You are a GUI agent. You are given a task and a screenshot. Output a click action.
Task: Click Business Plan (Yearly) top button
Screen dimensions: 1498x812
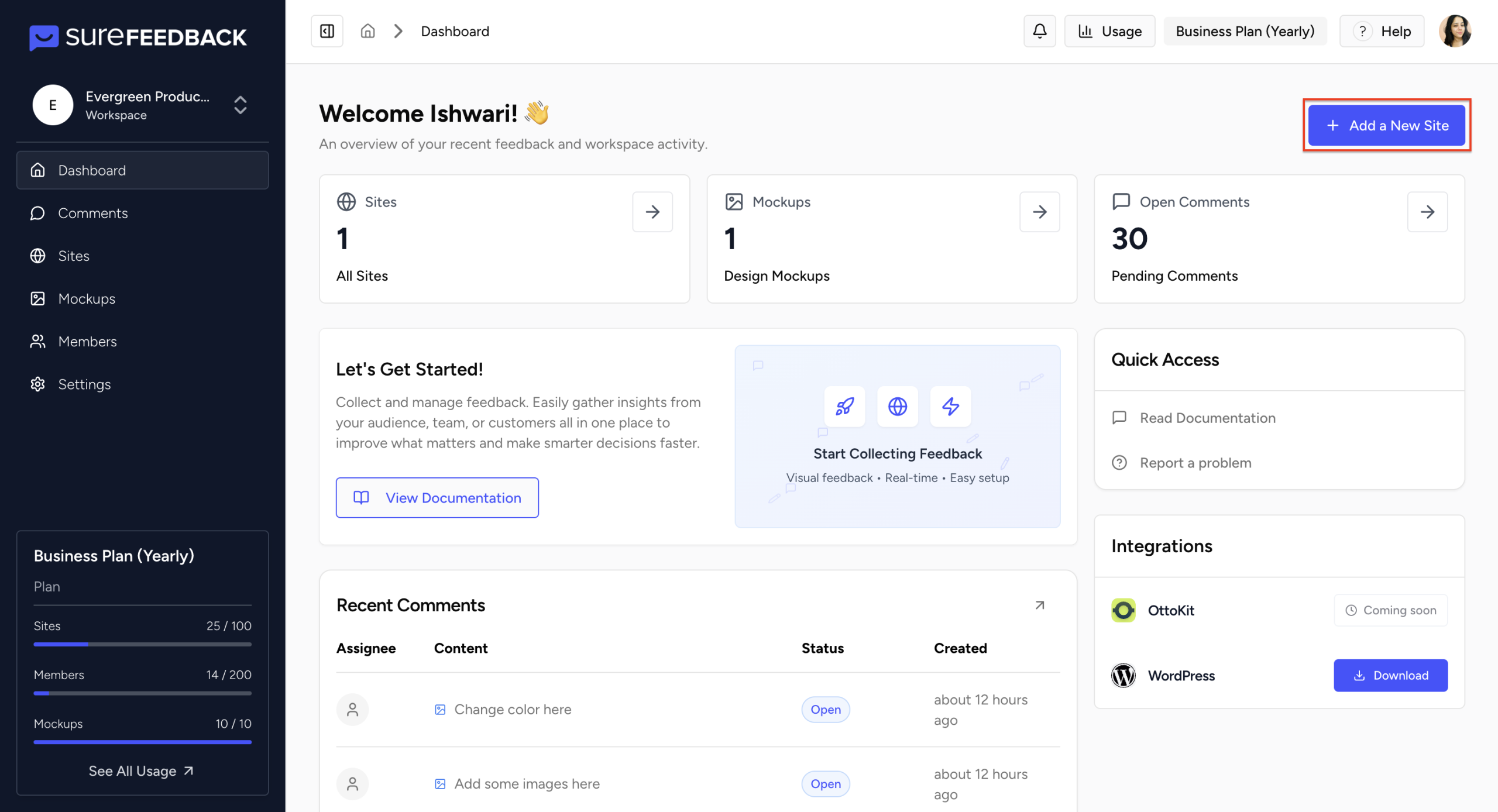coord(1245,31)
